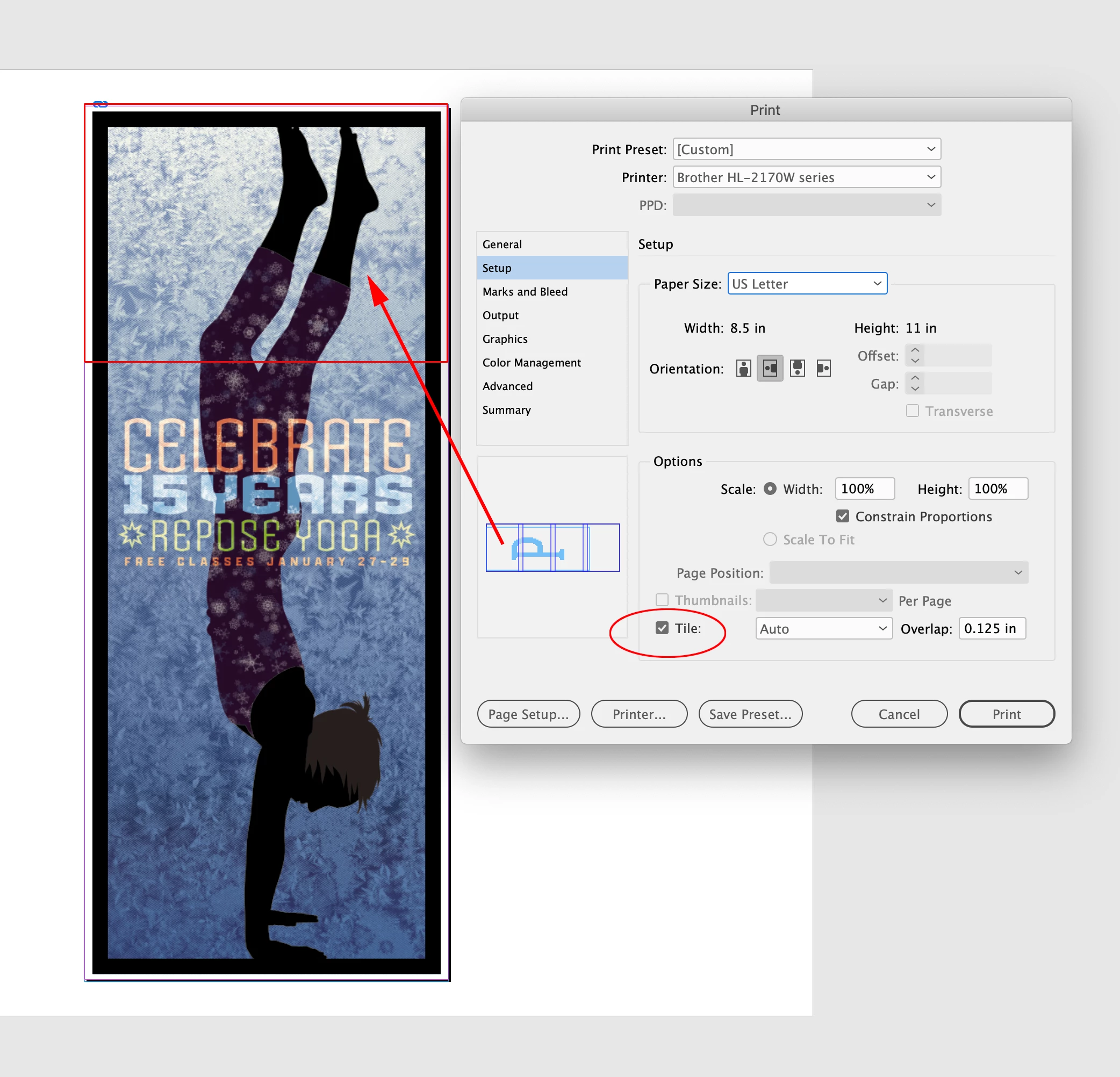Image resolution: width=1120 pixels, height=1077 pixels.
Task: Click the Cancel button
Action: pyautogui.click(x=898, y=714)
